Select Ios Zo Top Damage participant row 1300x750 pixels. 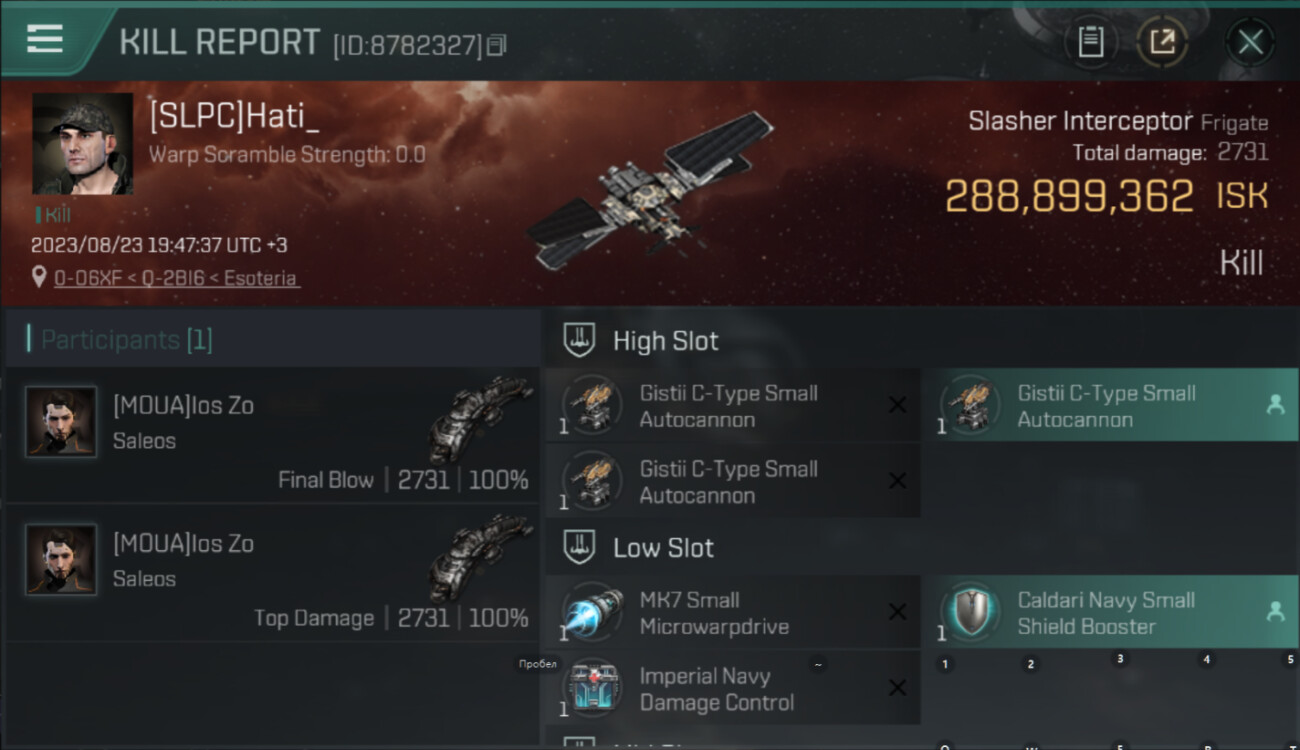pos(272,574)
